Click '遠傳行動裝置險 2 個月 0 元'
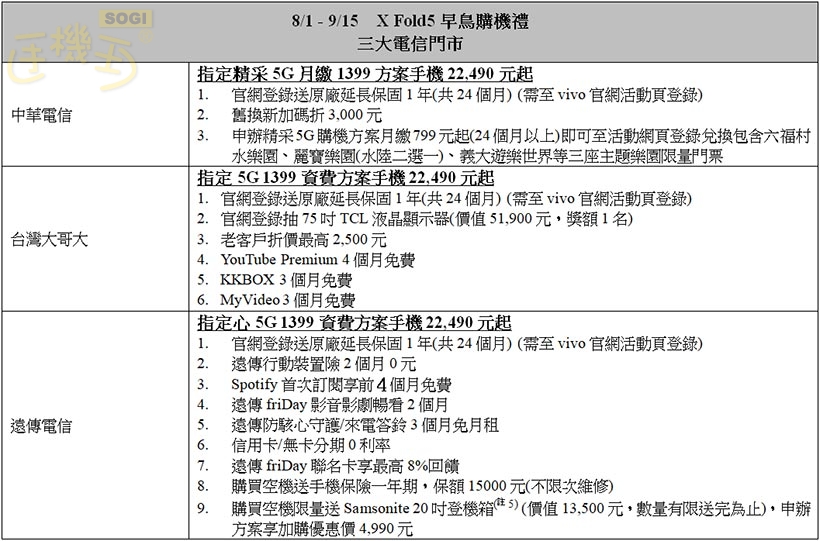 tap(324, 364)
